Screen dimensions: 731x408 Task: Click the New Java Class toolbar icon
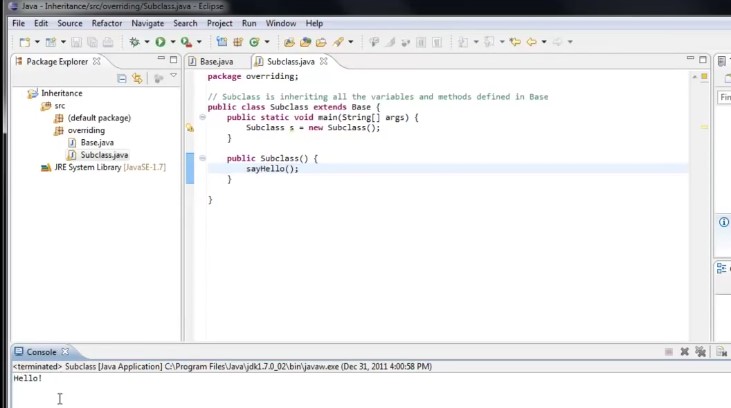pos(253,42)
